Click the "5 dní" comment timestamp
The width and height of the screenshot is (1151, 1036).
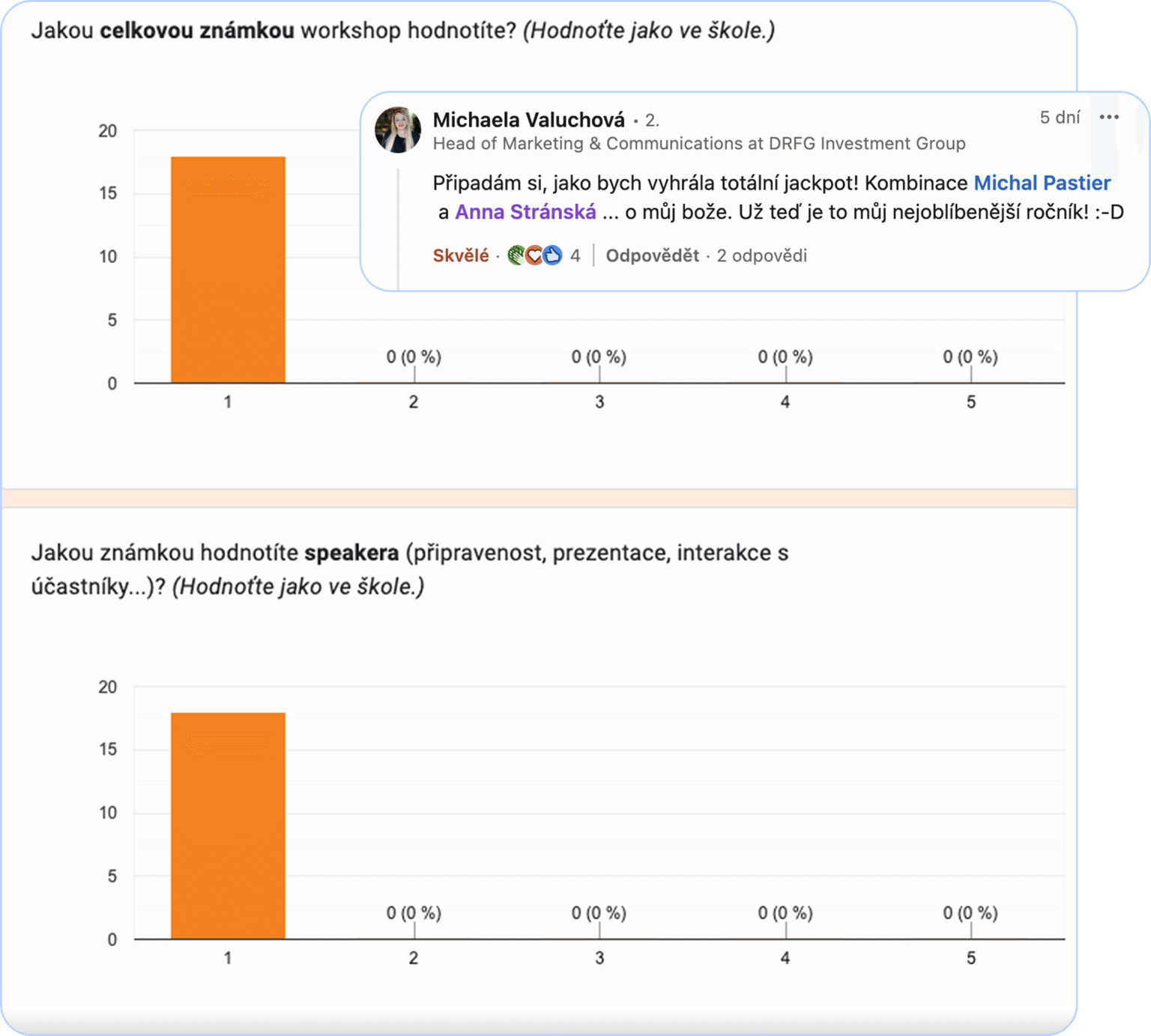[1060, 117]
